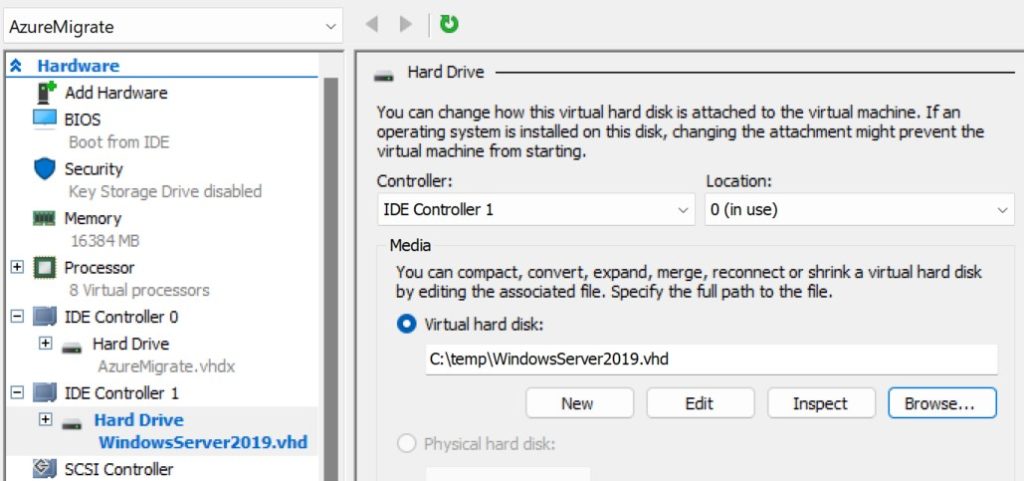Screen dimensions: 1024x481
Task: Open the AzureMigrate virtual machine dropdown
Action: 172,27
